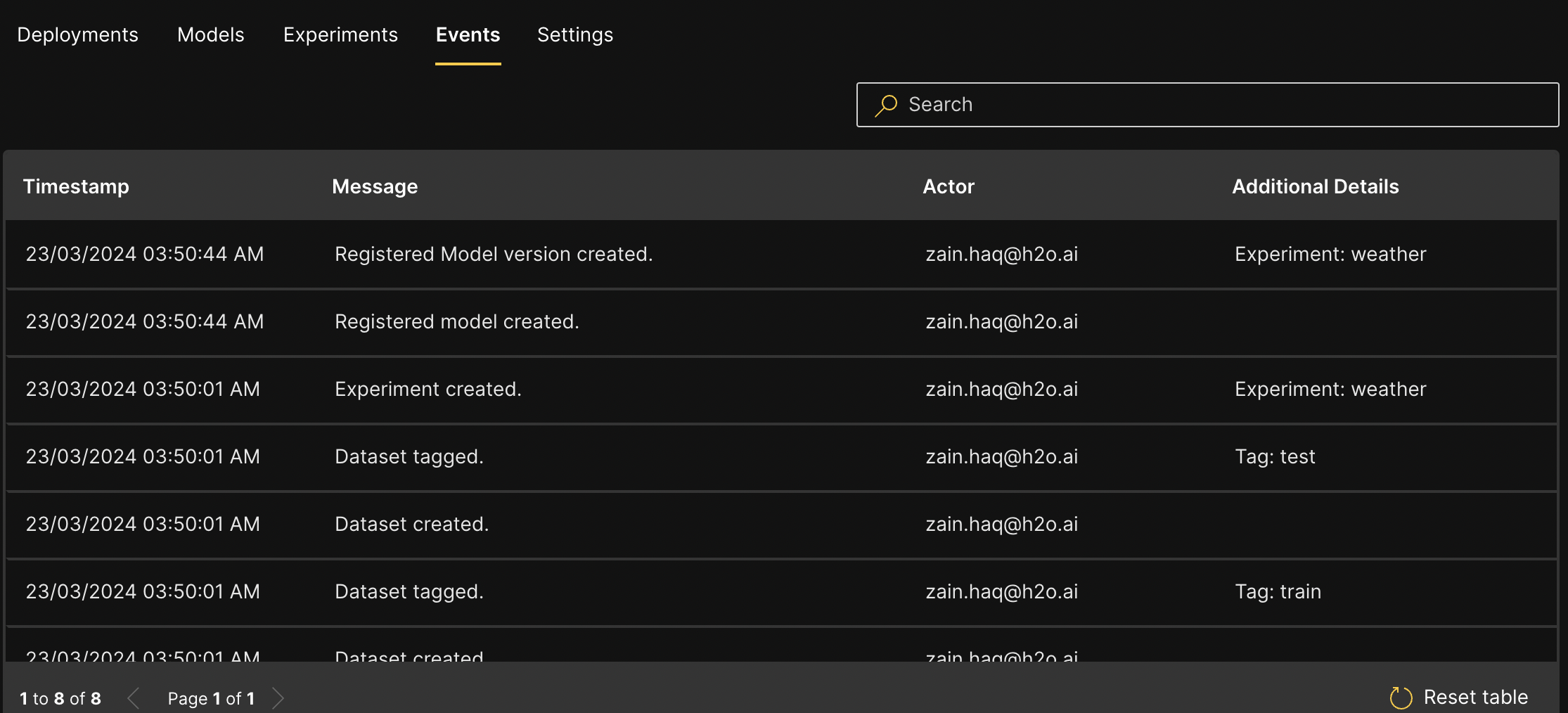Click actor email in Registered Model version row
Image resolution: width=1568 pixels, height=713 pixels.
click(1001, 254)
